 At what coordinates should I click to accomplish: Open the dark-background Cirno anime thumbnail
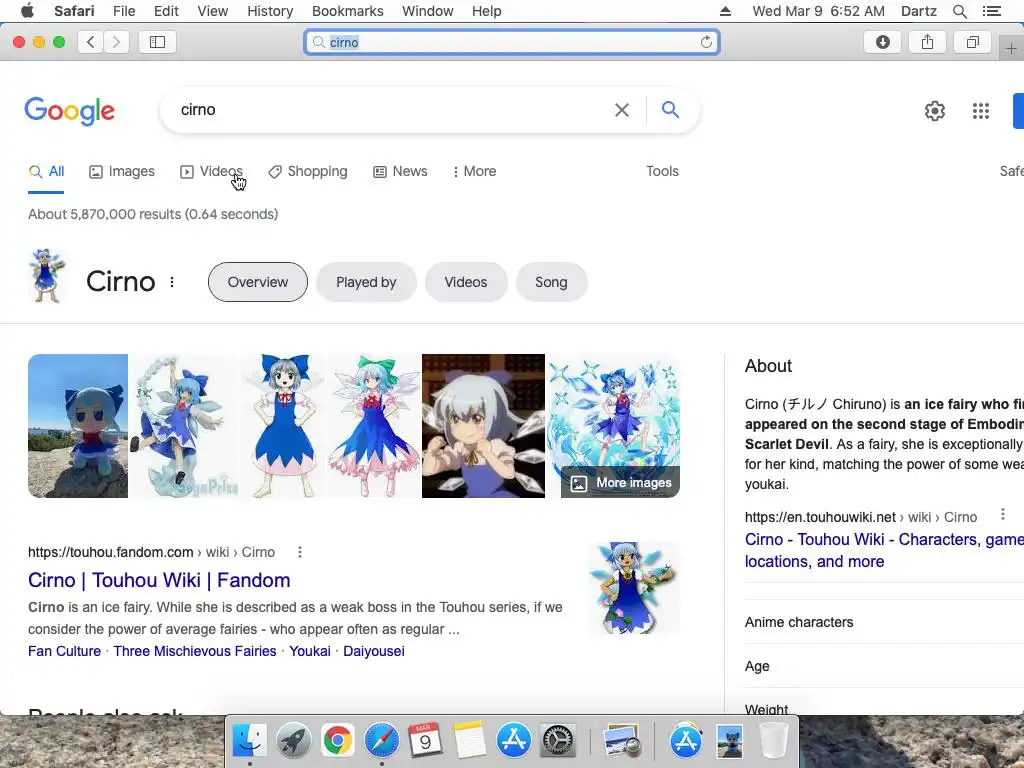click(x=483, y=426)
